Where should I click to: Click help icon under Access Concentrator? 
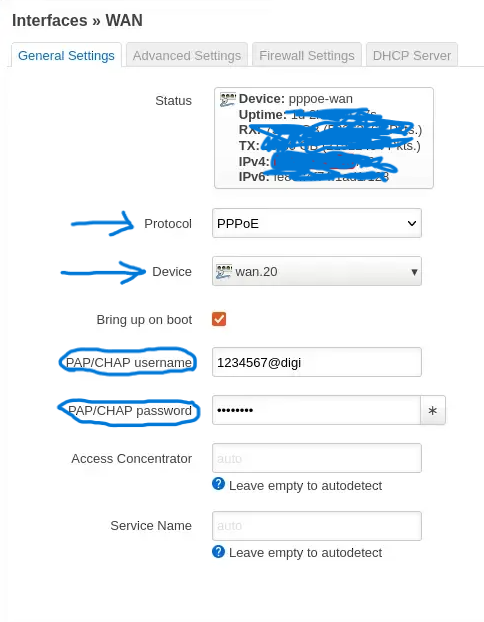pyautogui.click(x=219, y=484)
